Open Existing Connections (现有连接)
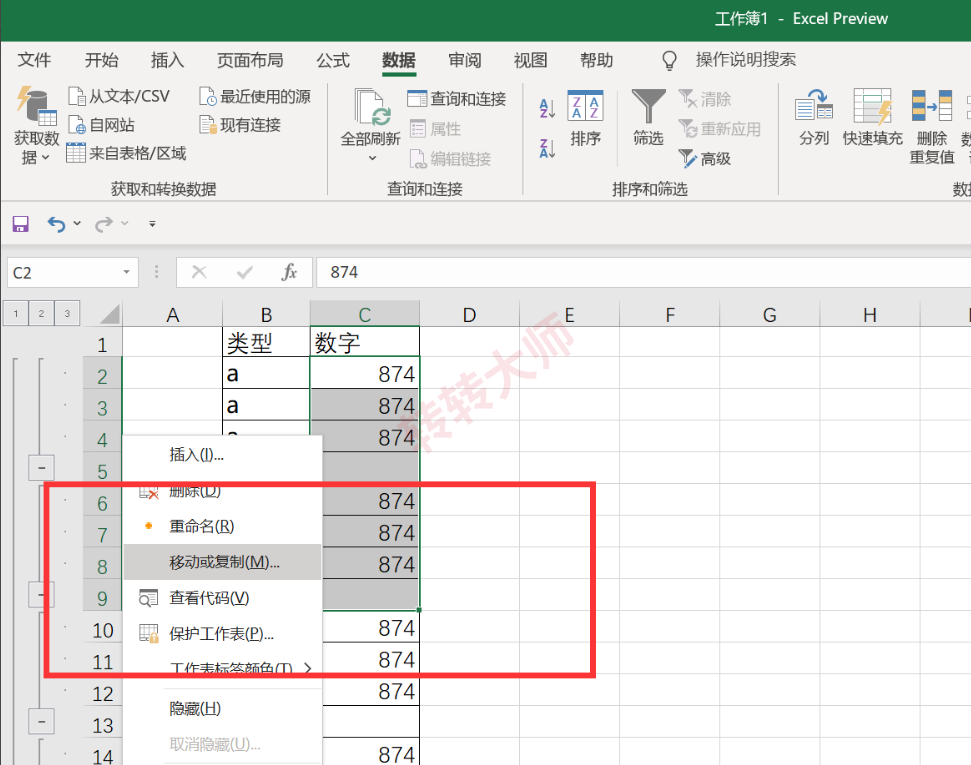This screenshot has height=765, width=971. click(240, 125)
